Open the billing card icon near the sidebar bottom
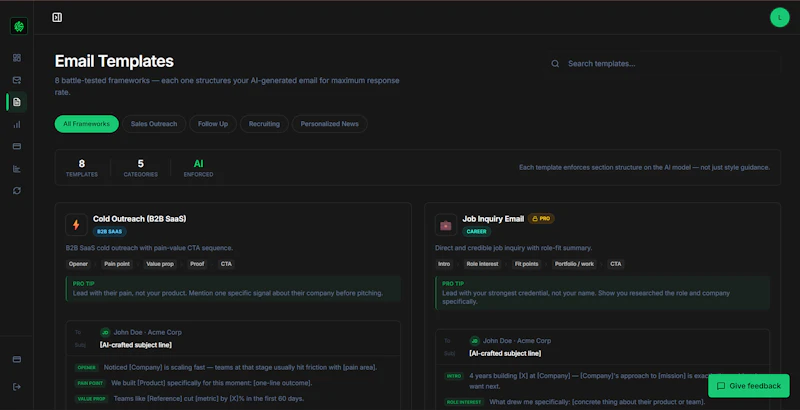Image resolution: width=800 pixels, height=410 pixels. [x=17, y=360]
